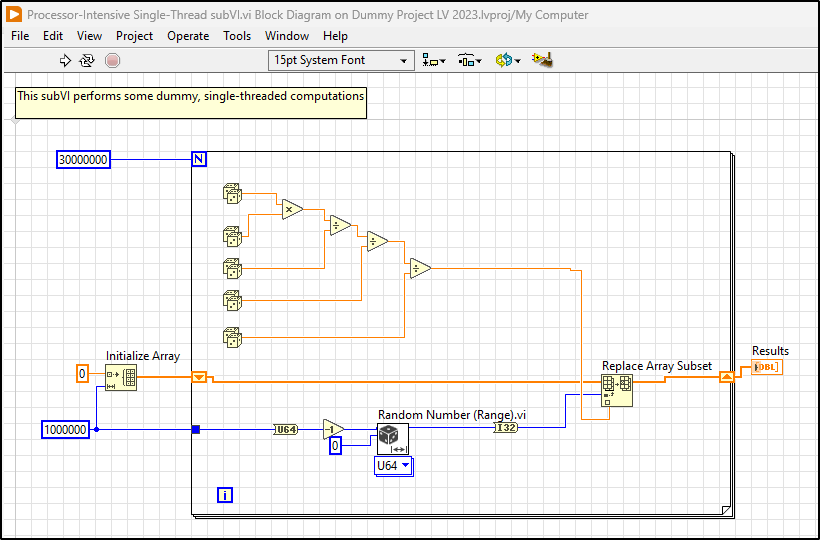Image resolution: width=820 pixels, height=540 pixels.
Task: Select the Initialize Array function node
Action: (121, 378)
